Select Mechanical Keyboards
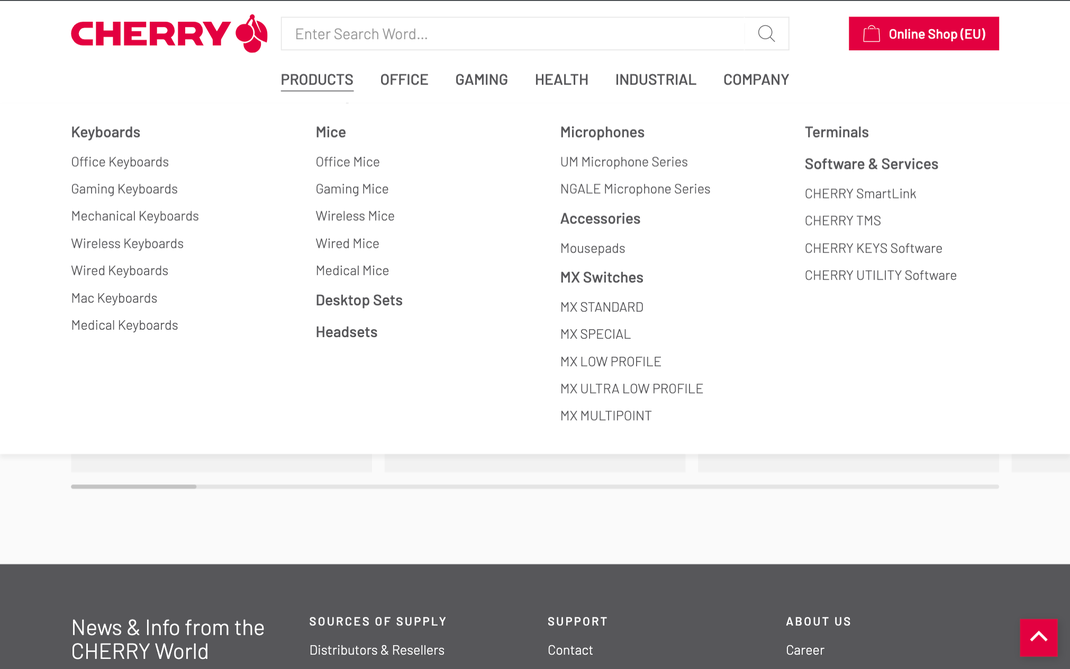Viewport: 1070px width, 669px height. [135, 216]
